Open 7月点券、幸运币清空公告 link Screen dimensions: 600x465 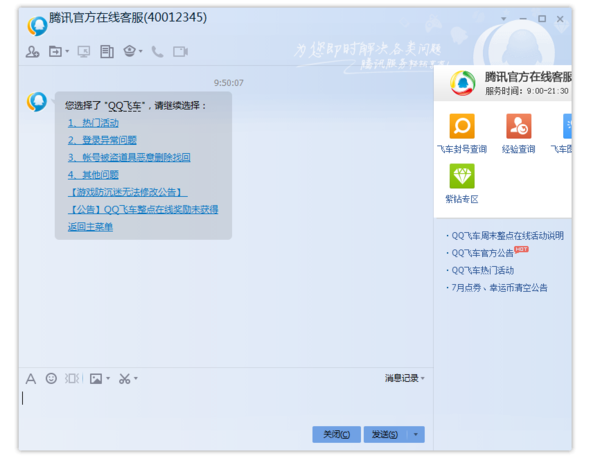coord(499,288)
